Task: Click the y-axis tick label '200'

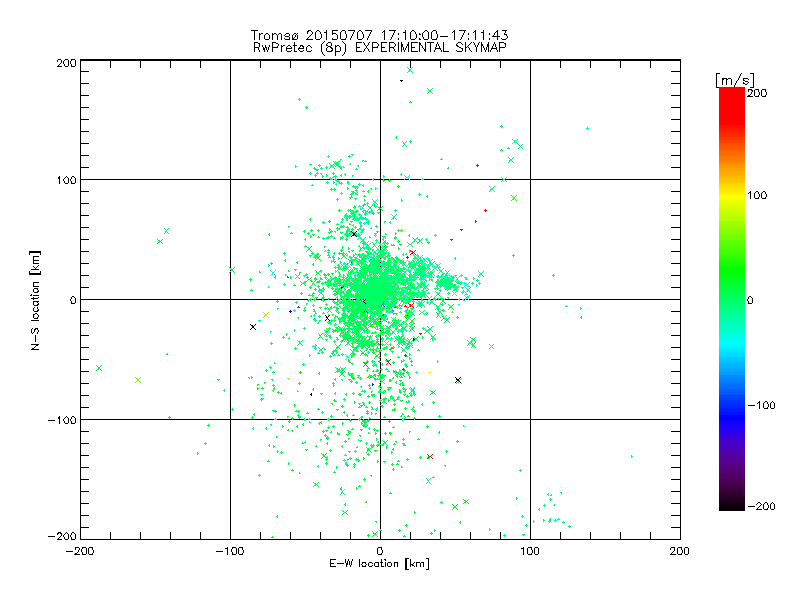Action: pyautogui.click(x=66, y=63)
